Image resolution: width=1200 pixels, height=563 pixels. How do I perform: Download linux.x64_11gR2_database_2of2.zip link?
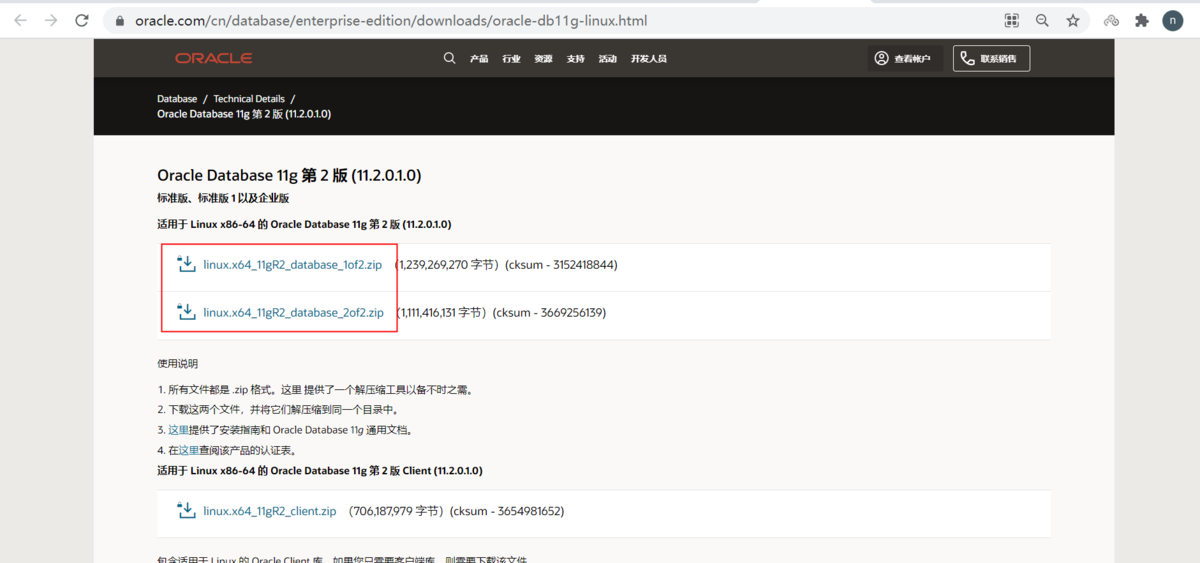(x=293, y=313)
